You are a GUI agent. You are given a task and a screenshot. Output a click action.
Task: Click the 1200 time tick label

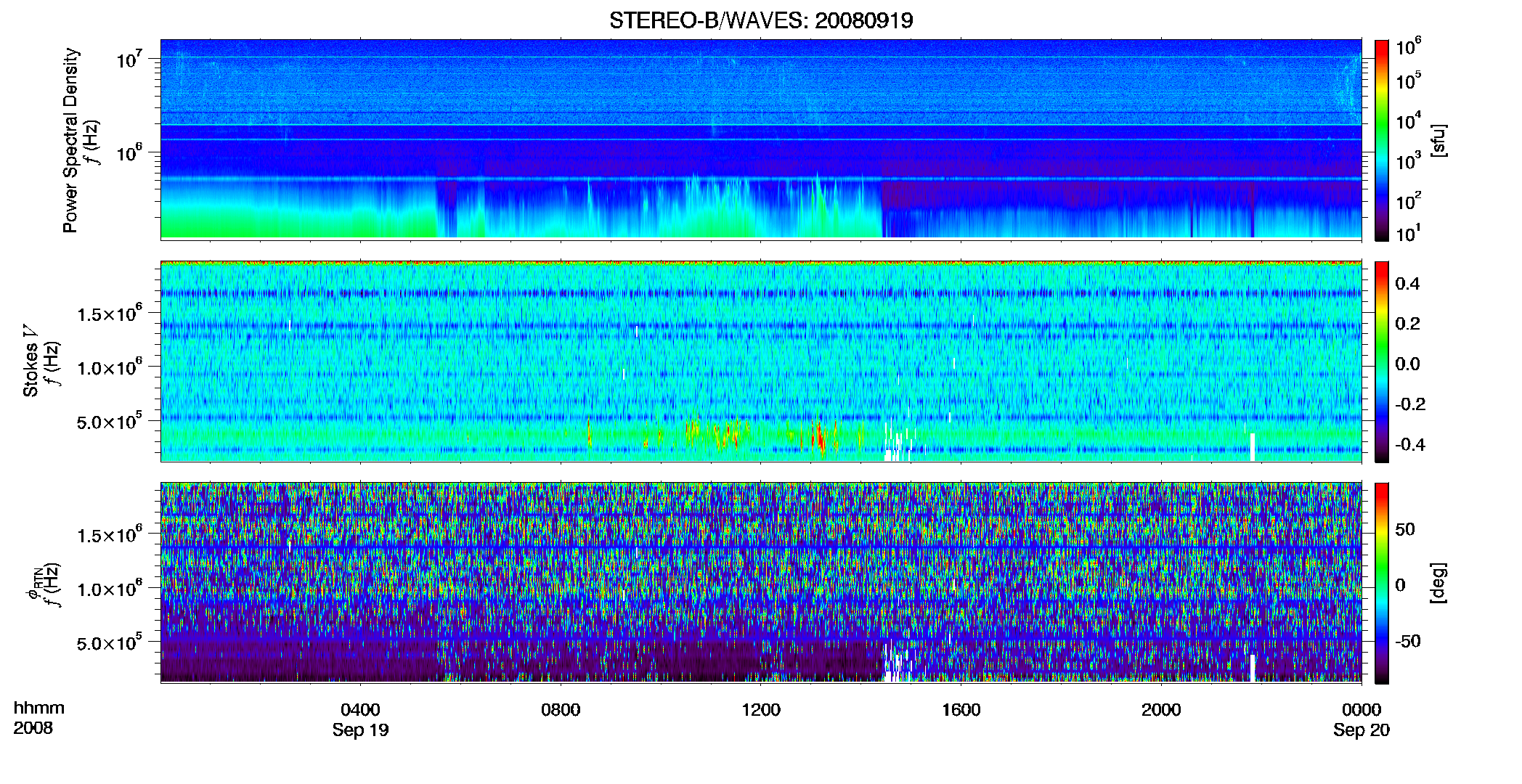(x=761, y=709)
